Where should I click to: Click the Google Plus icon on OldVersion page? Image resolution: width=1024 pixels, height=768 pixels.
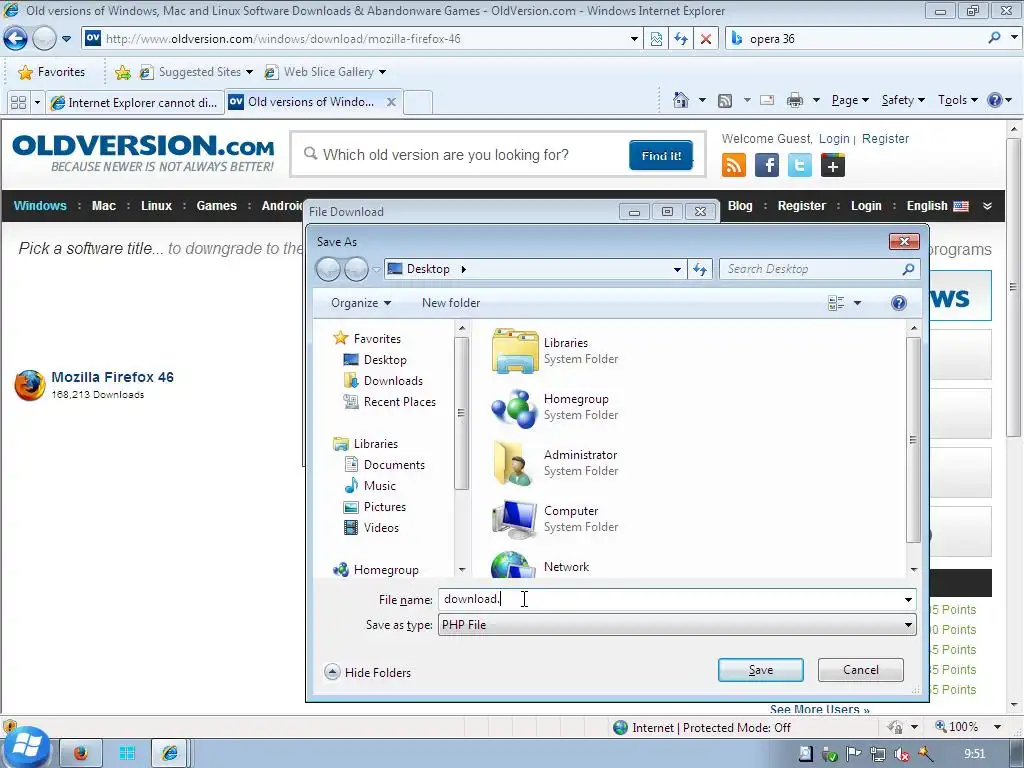click(833, 165)
